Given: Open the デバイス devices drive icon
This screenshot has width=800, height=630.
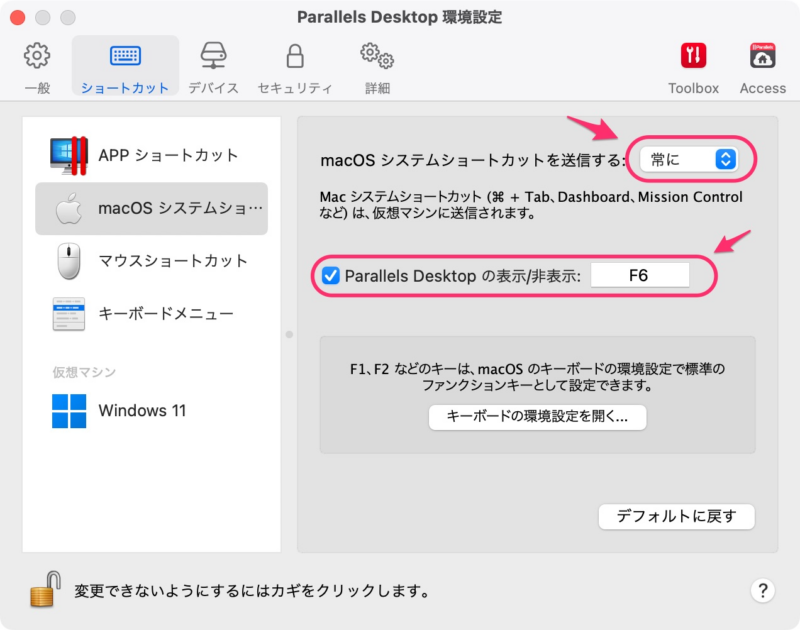Looking at the screenshot, I should coord(213,56).
